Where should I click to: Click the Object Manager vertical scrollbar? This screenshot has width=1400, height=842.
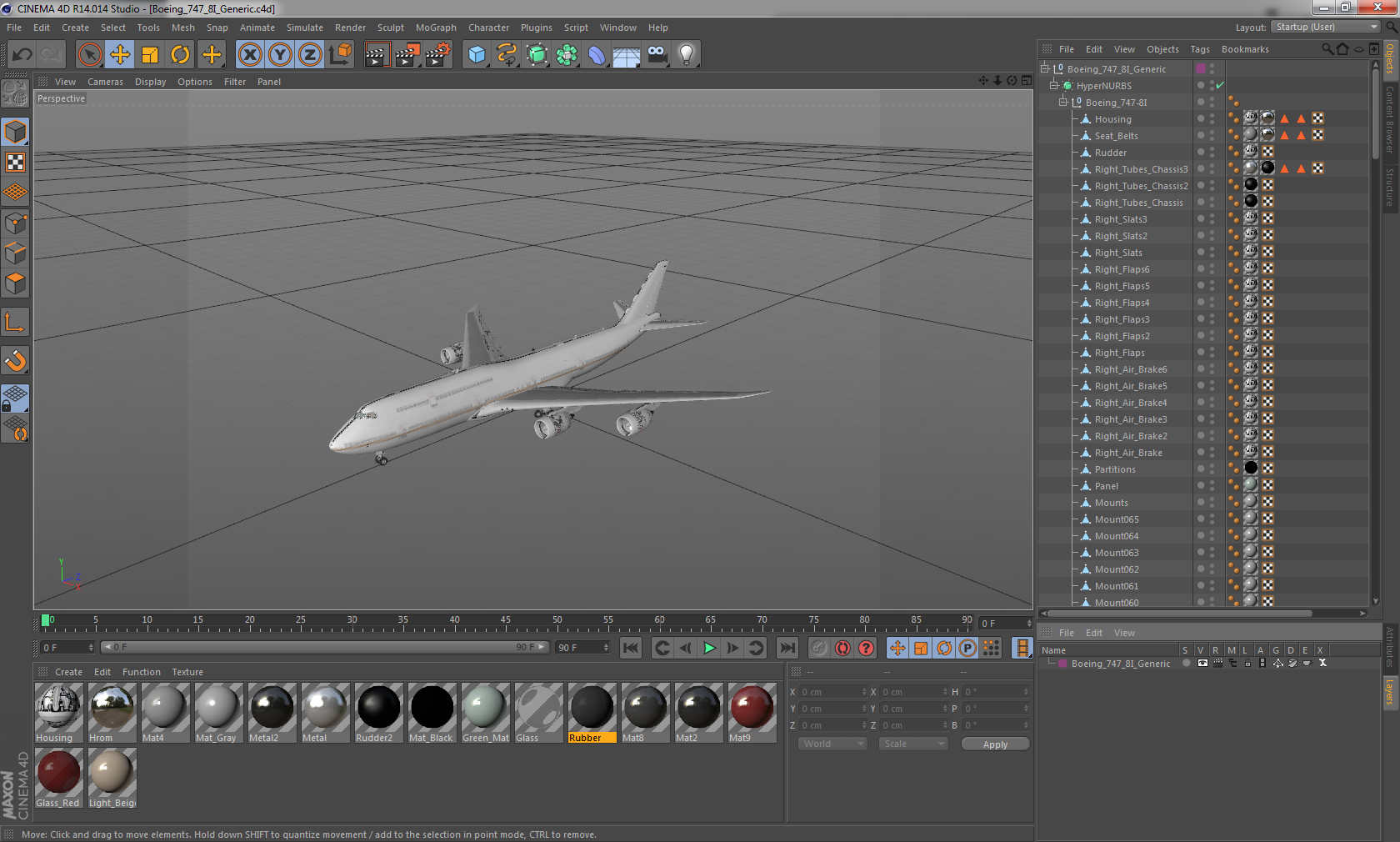(x=1375, y=115)
